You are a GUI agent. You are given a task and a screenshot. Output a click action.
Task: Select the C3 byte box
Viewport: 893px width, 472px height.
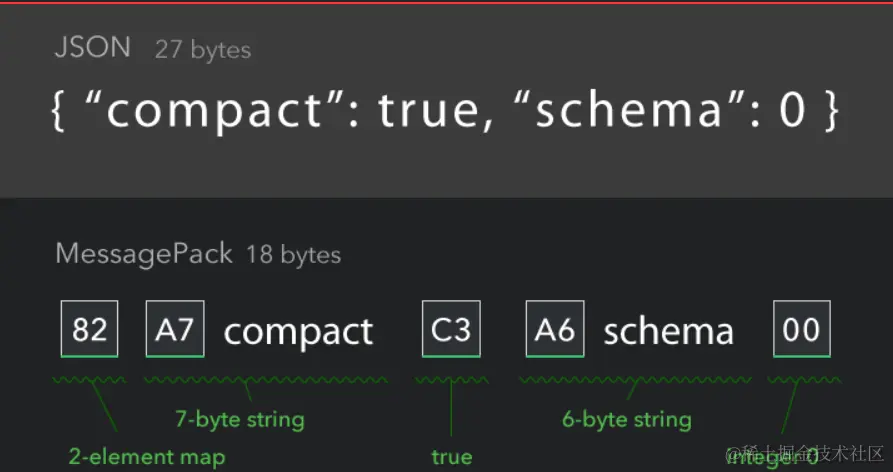[x=451, y=329]
